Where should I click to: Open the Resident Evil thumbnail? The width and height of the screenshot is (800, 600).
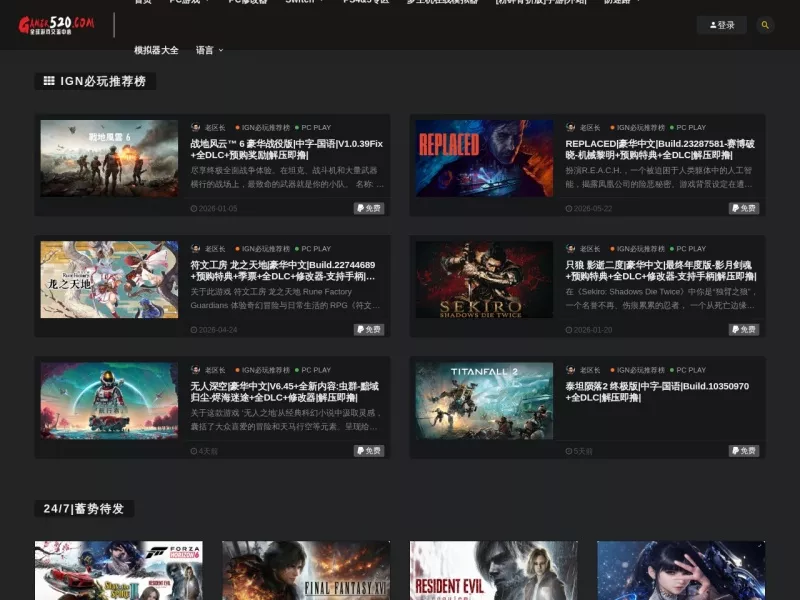[493, 570]
